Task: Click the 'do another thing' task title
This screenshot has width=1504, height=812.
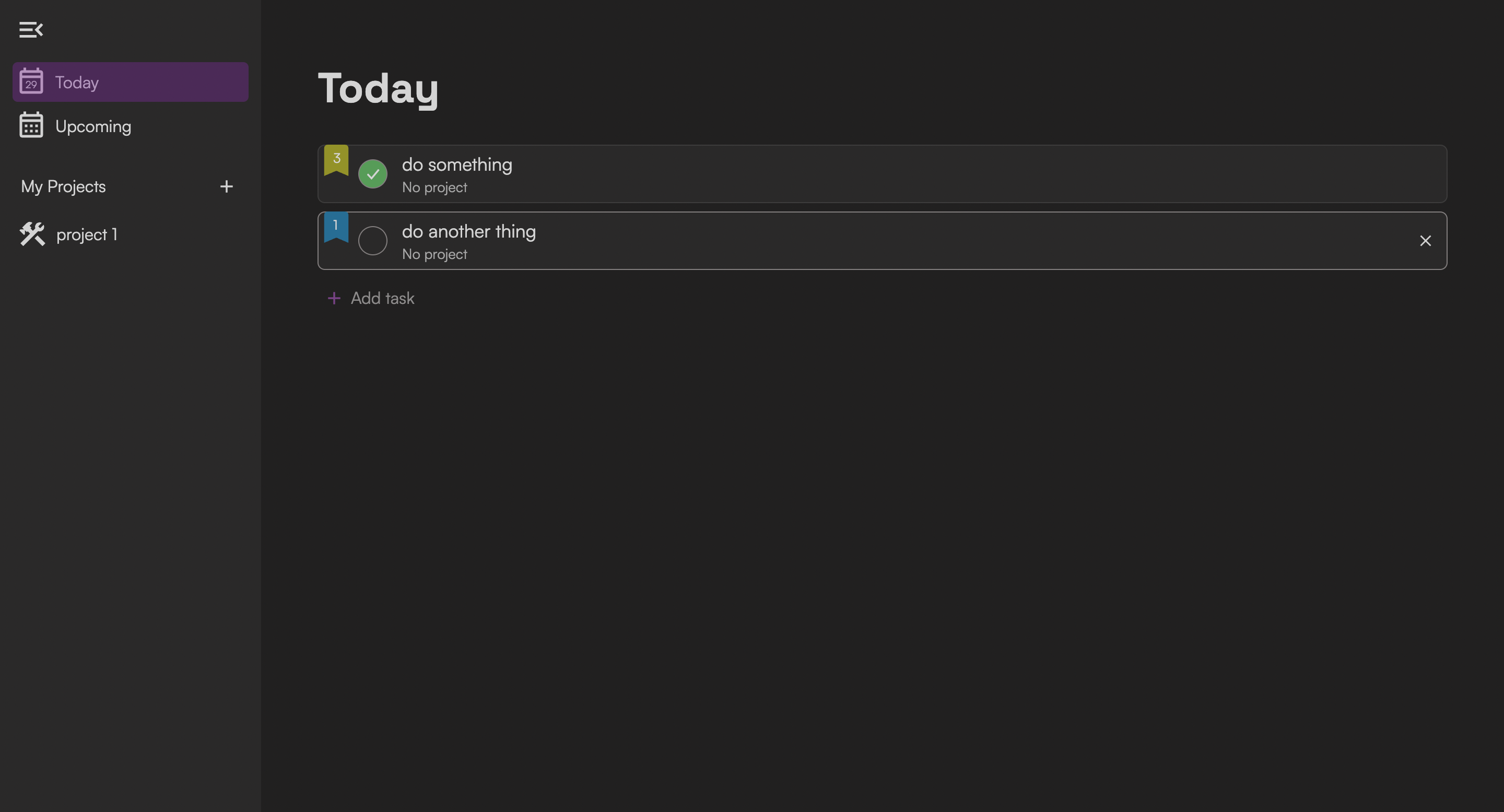Action: (x=468, y=232)
